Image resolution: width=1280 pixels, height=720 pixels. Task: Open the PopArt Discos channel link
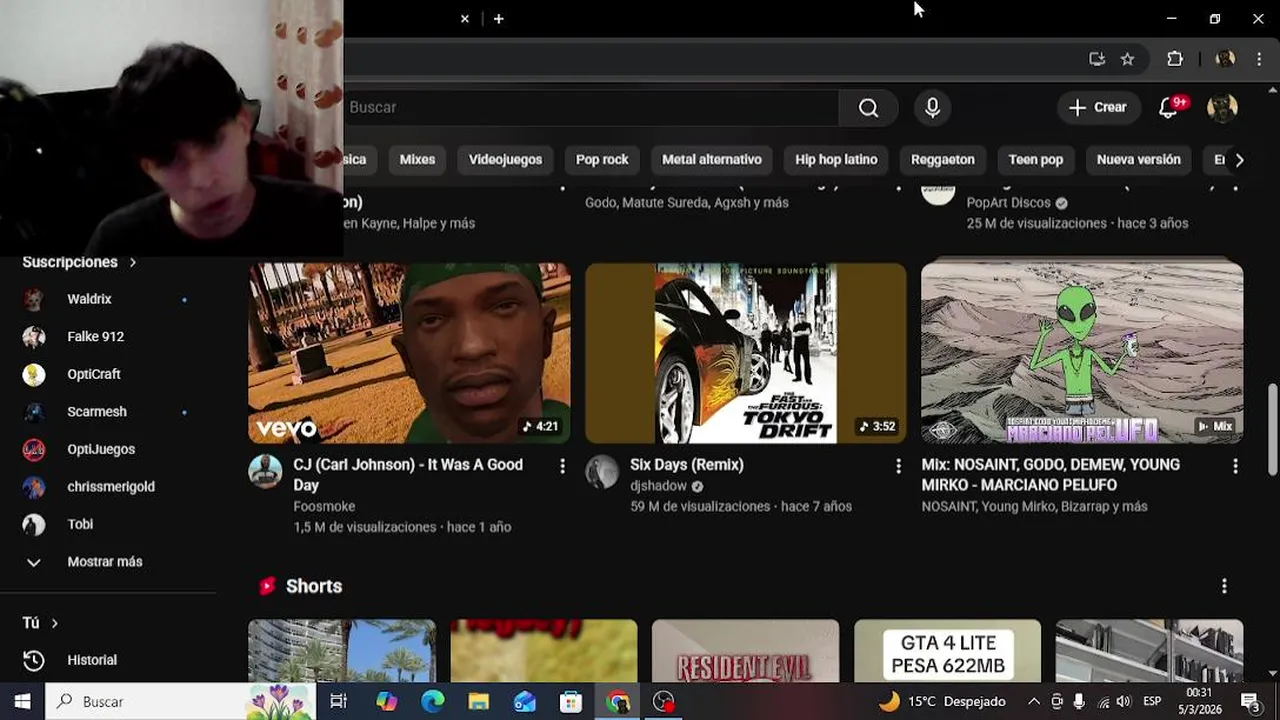[x=1009, y=203]
